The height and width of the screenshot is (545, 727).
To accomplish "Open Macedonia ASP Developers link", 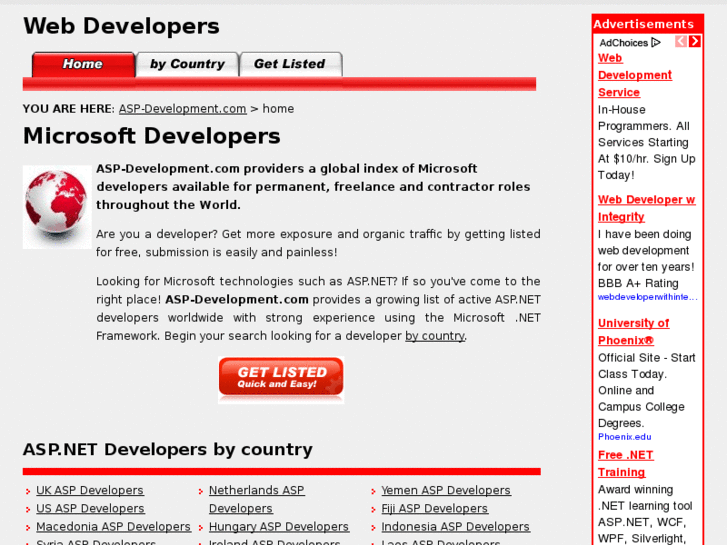I will coord(114,526).
